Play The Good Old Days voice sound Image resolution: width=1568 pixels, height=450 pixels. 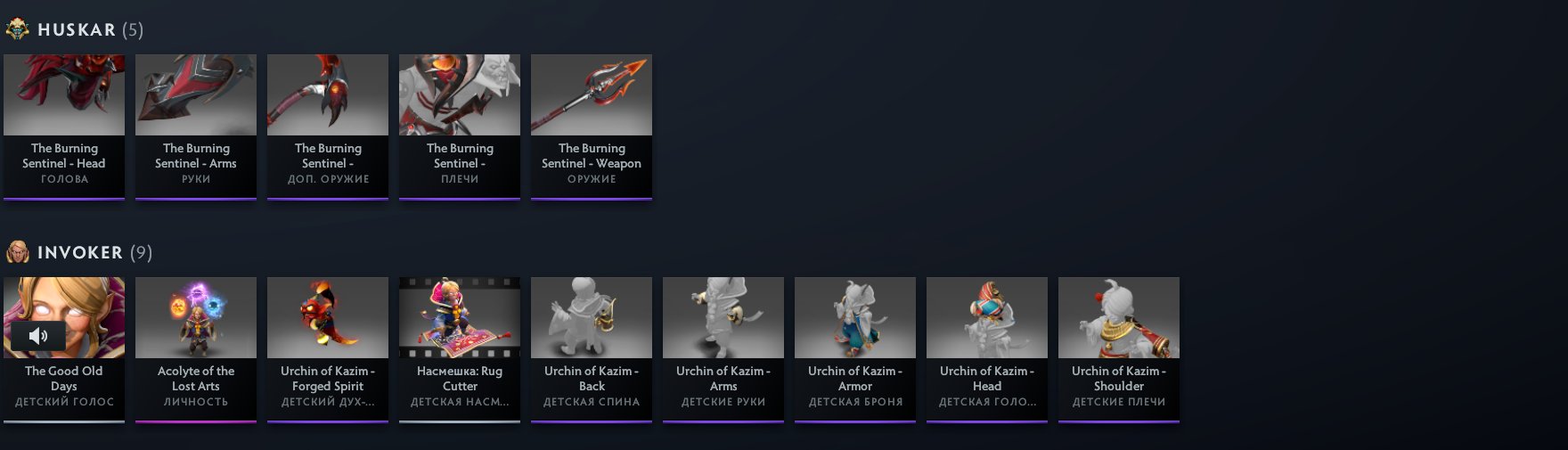[38, 335]
